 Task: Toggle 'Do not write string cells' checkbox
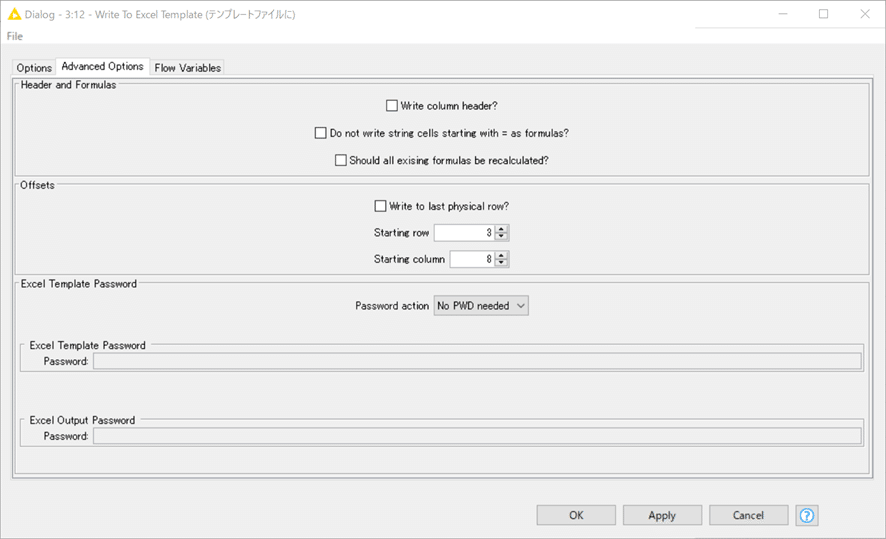coord(321,133)
